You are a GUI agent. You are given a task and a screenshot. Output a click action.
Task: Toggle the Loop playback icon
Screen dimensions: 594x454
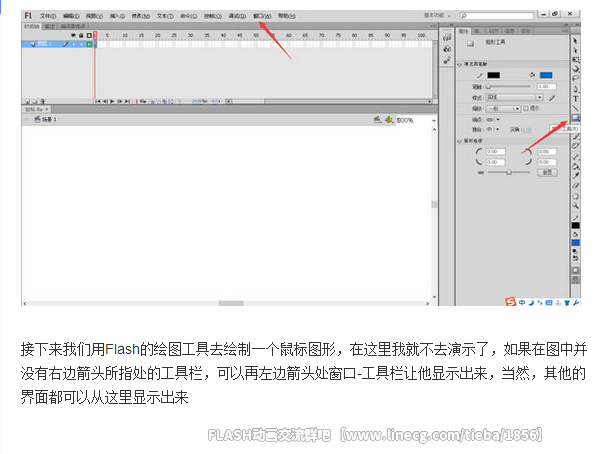(x=143, y=101)
